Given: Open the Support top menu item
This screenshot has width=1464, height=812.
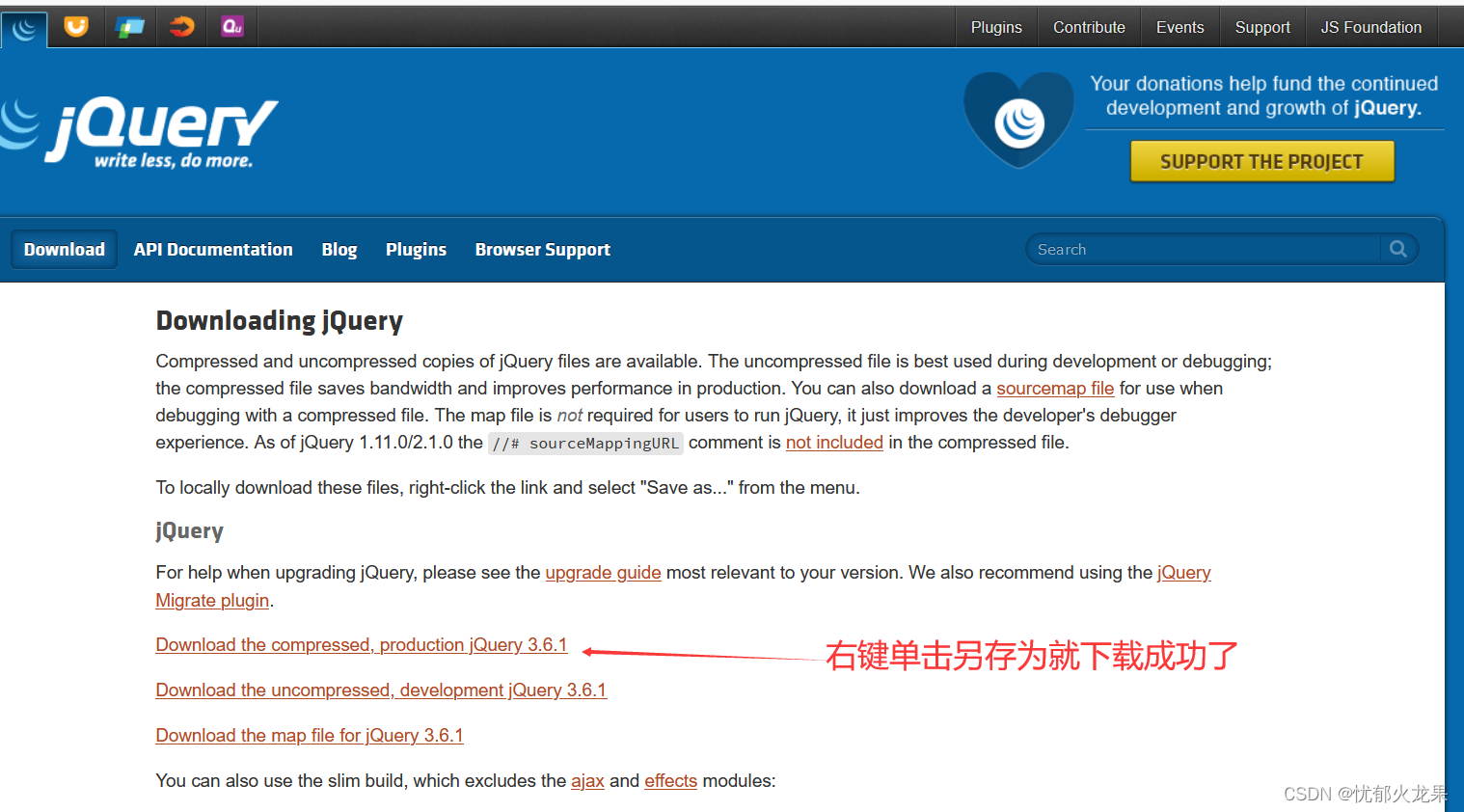Looking at the screenshot, I should pyautogui.click(x=1262, y=27).
